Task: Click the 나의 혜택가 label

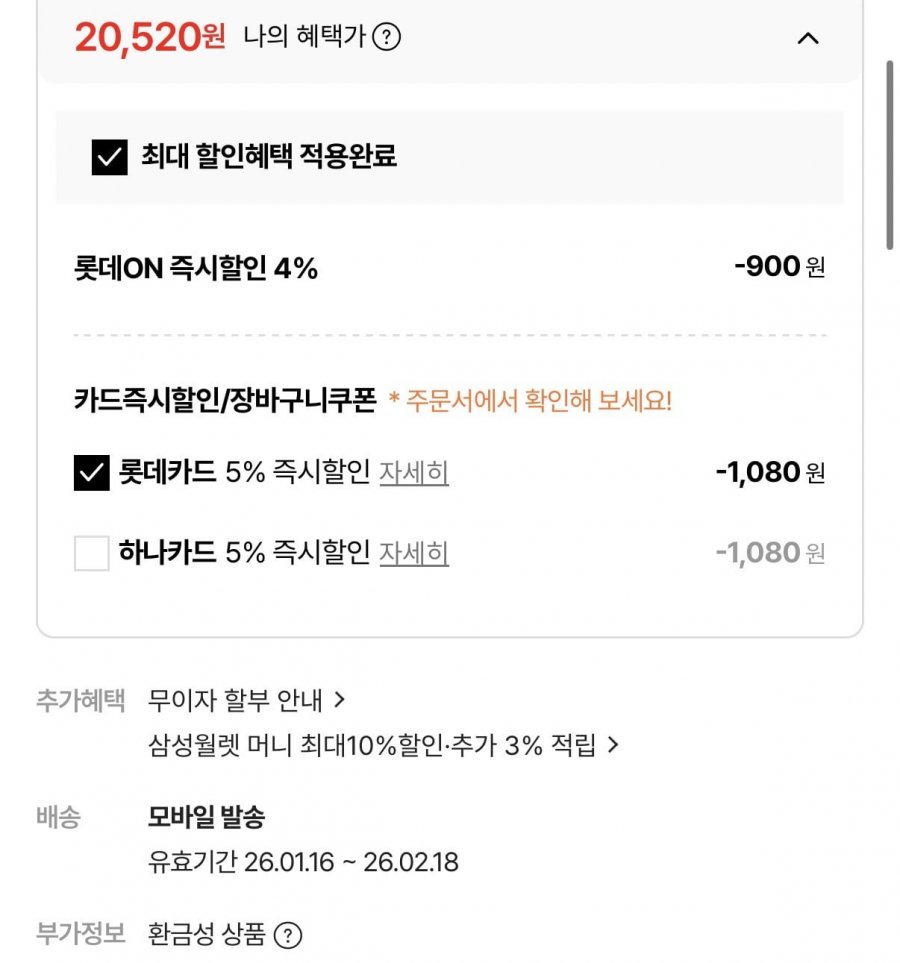Action: point(304,38)
